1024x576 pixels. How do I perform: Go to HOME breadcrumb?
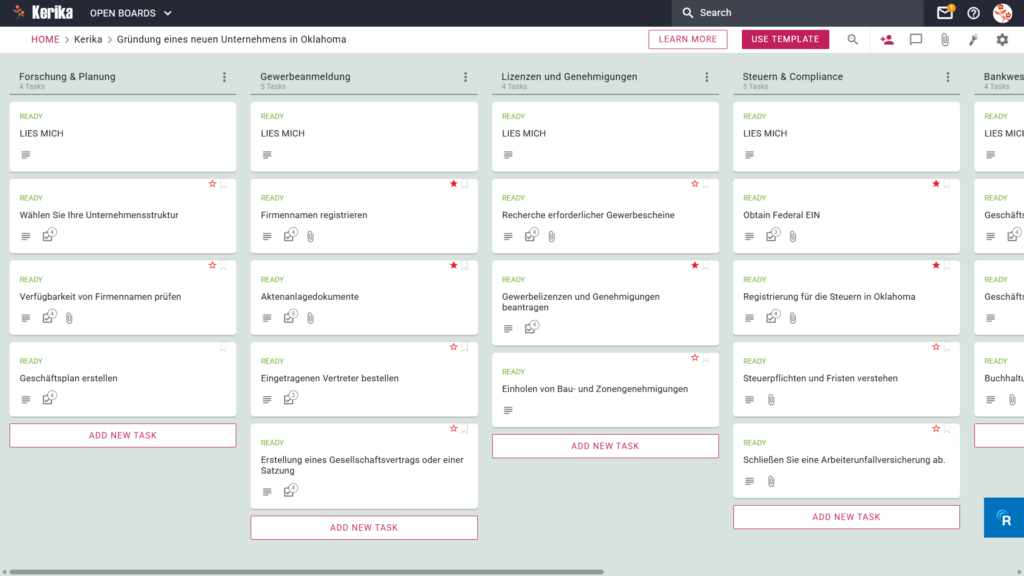(45, 39)
